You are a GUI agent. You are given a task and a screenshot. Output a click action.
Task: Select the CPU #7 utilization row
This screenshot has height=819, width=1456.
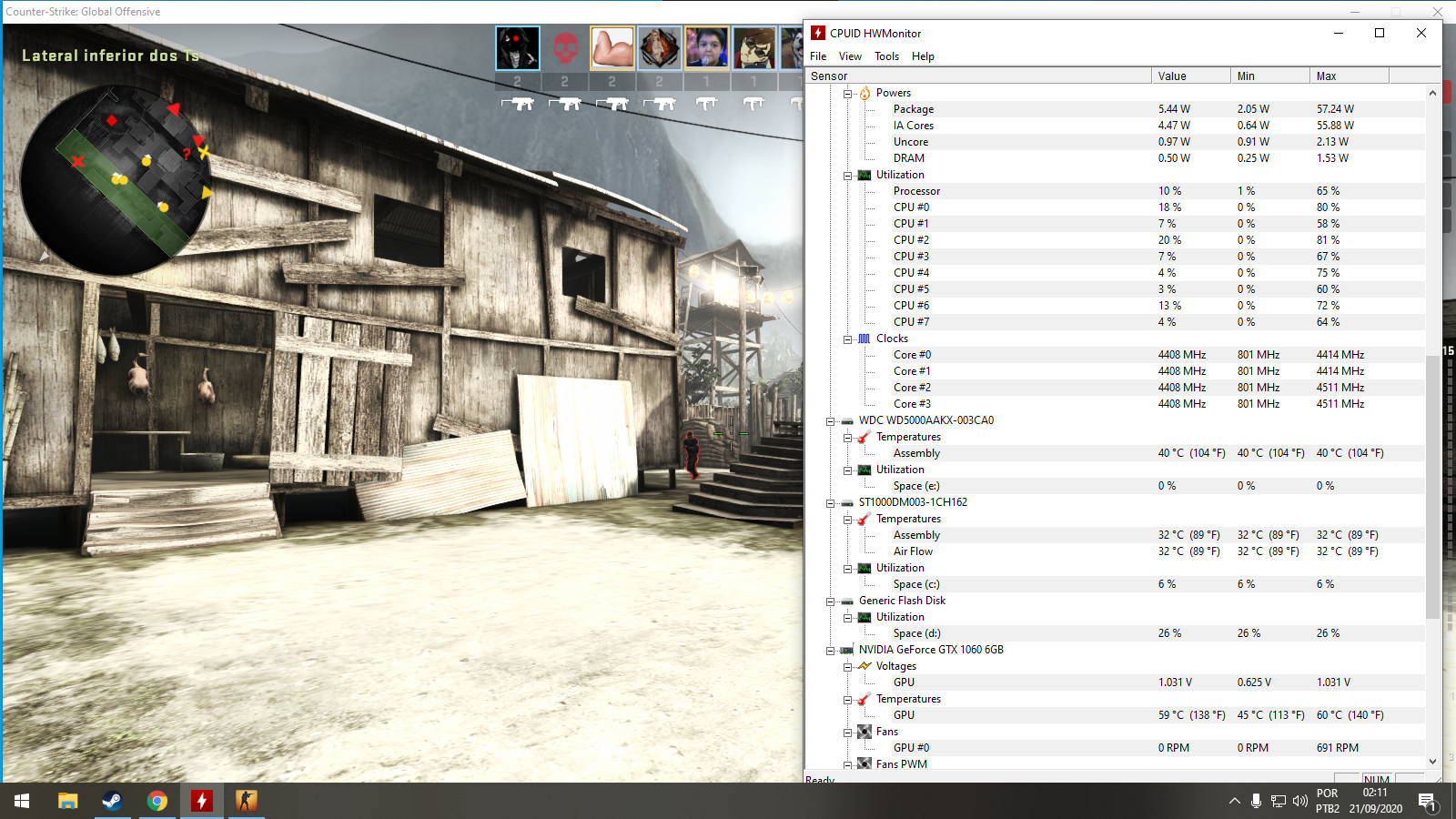(x=1116, y=322)
